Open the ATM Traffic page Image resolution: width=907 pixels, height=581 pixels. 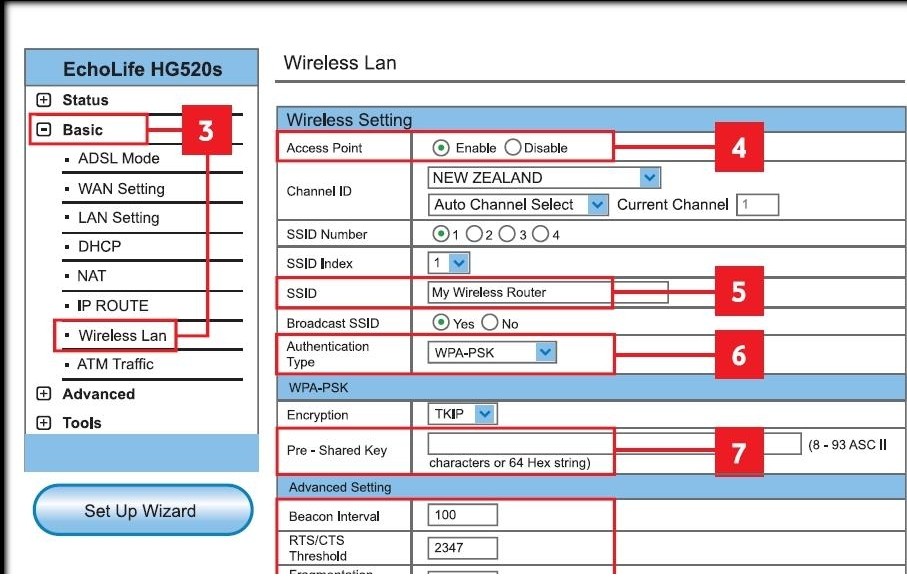pos(116,364)
